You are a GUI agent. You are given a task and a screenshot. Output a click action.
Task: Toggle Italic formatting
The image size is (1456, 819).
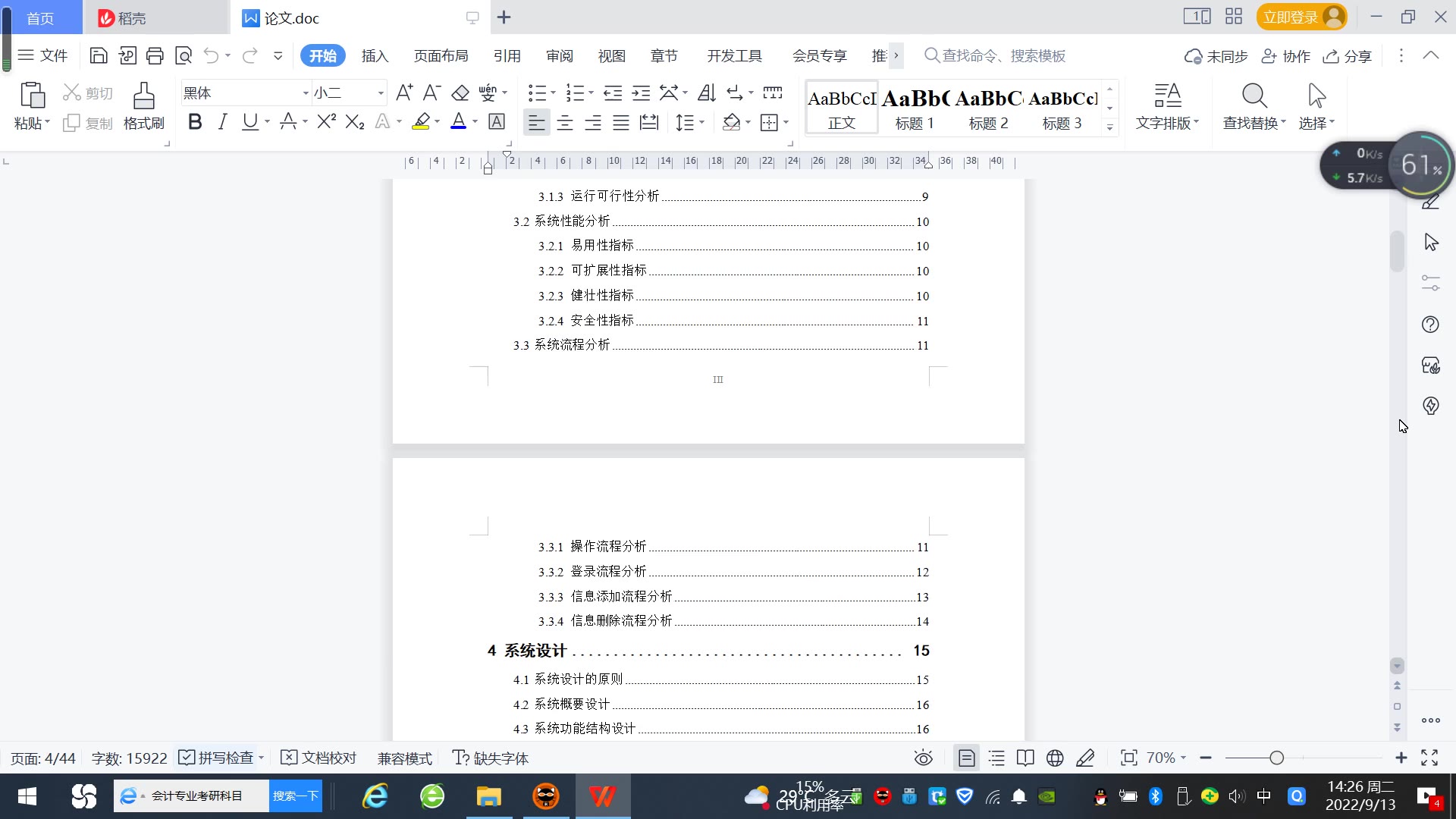[222, 121]
